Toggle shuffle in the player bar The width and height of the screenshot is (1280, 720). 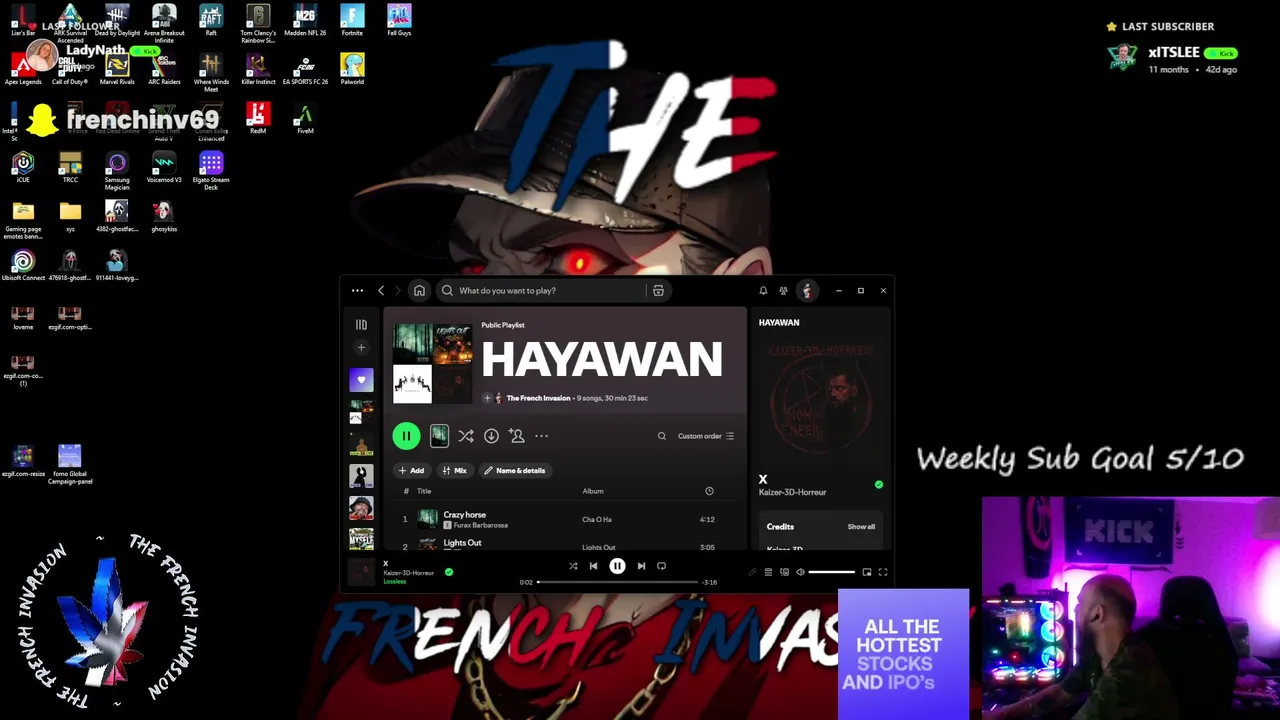(573, 566)
